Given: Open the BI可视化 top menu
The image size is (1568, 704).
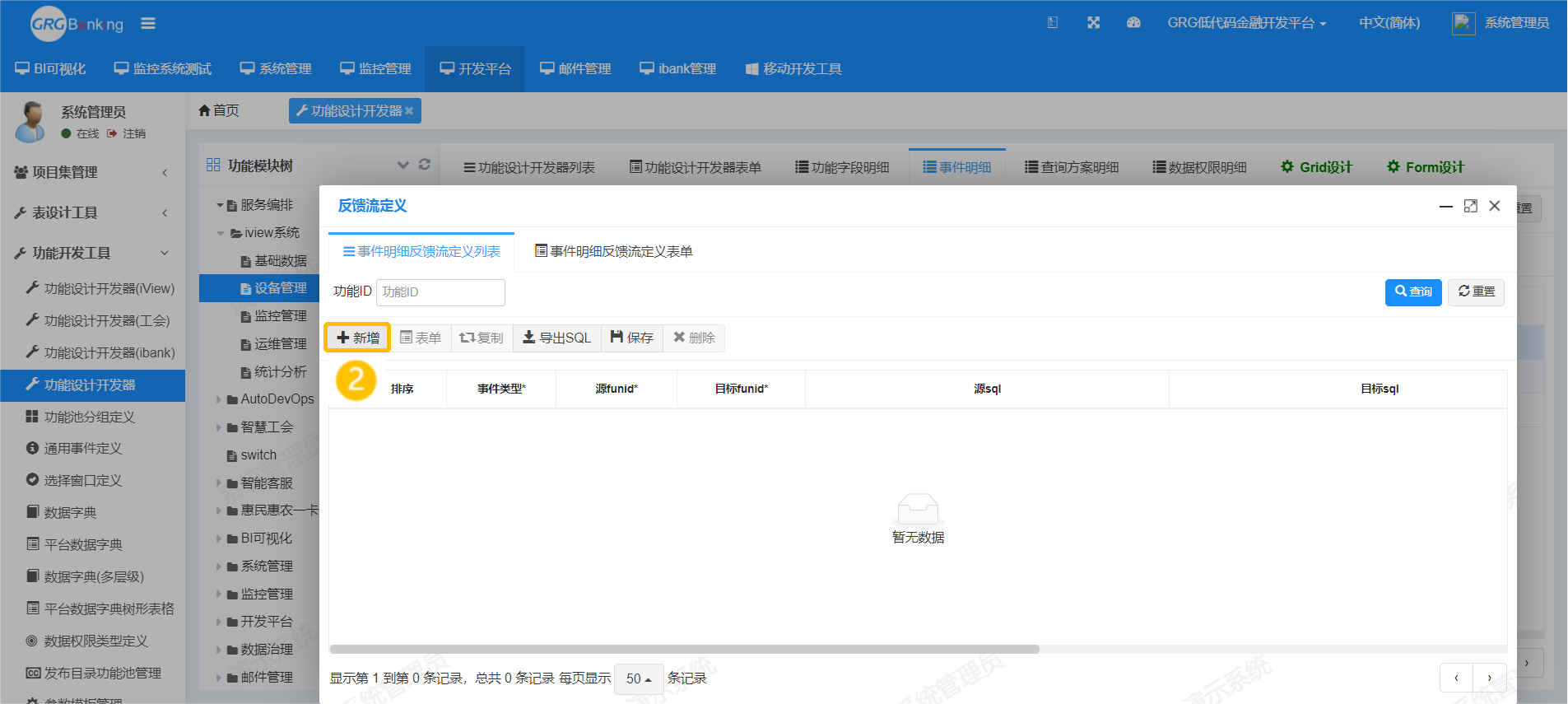Looking at the screenshot, I should tap(50, 69).
